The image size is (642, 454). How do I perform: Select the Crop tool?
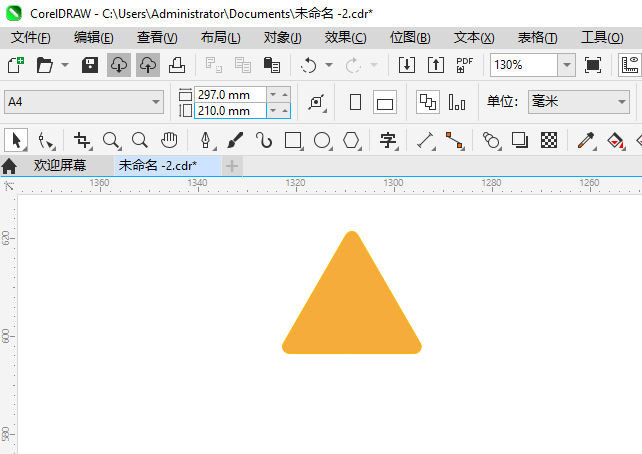pos(82,140)
